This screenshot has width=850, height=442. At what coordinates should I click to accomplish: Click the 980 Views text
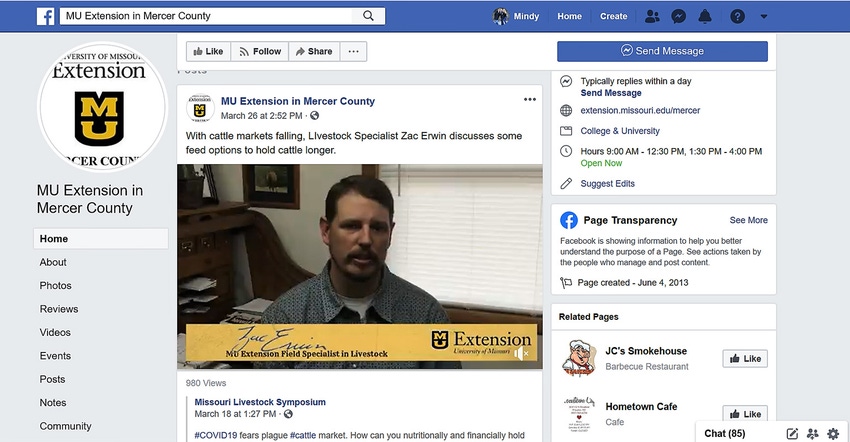(x=206, y=383)
